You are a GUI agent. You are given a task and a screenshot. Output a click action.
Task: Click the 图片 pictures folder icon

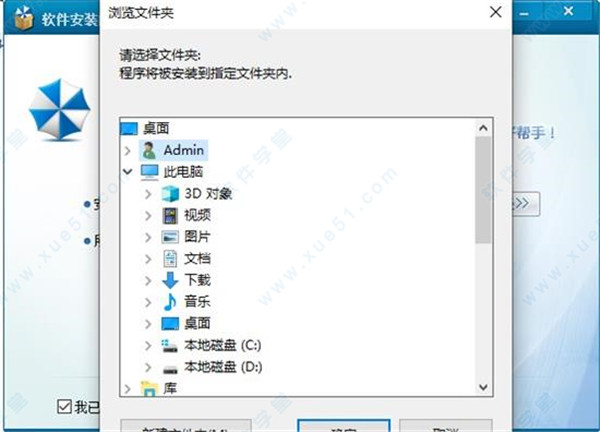(170, 237)
